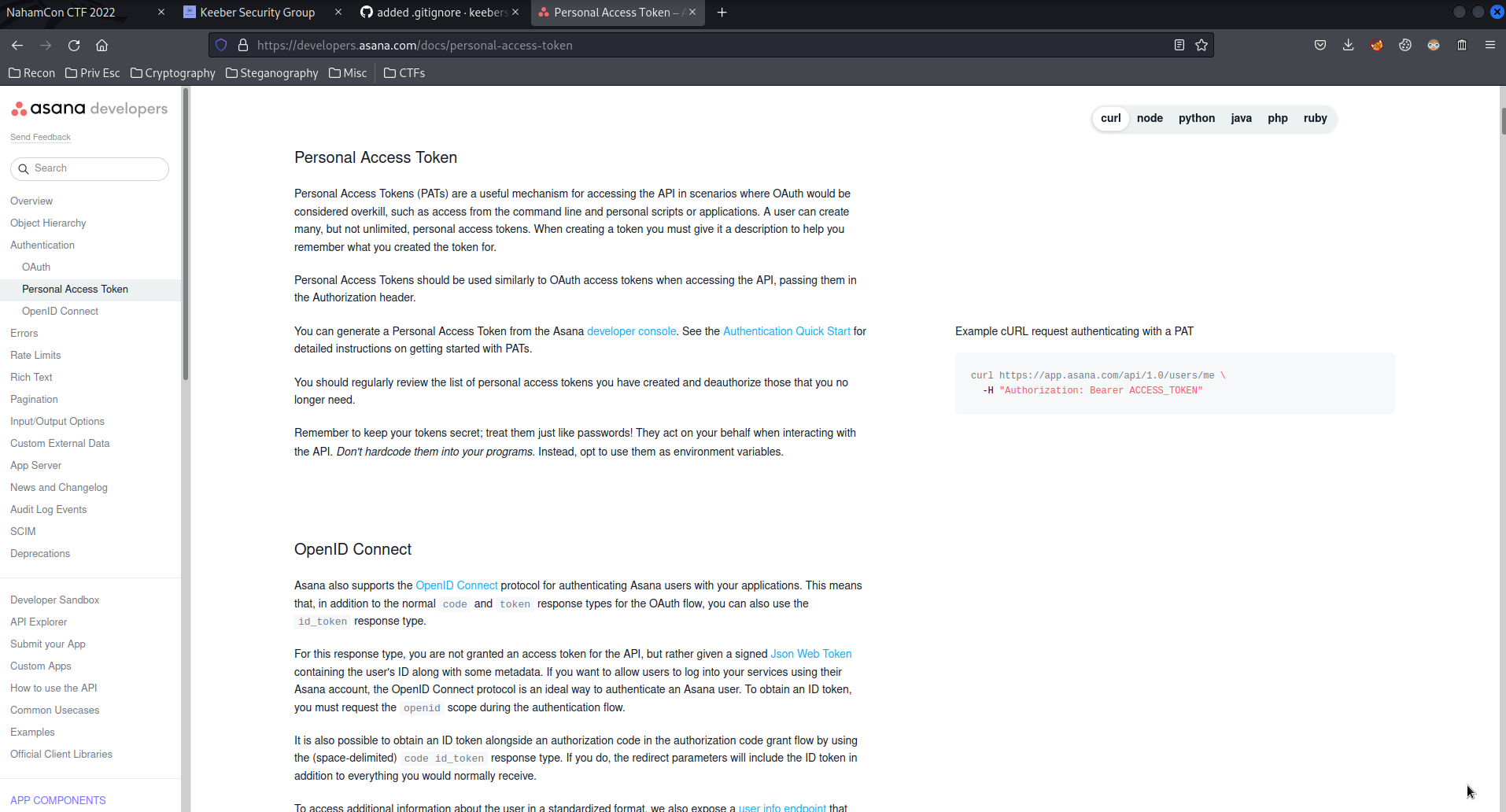Bookmark this page with the star icon
The height and width of the screenshot is (812, 1506).
point(1201,45)
